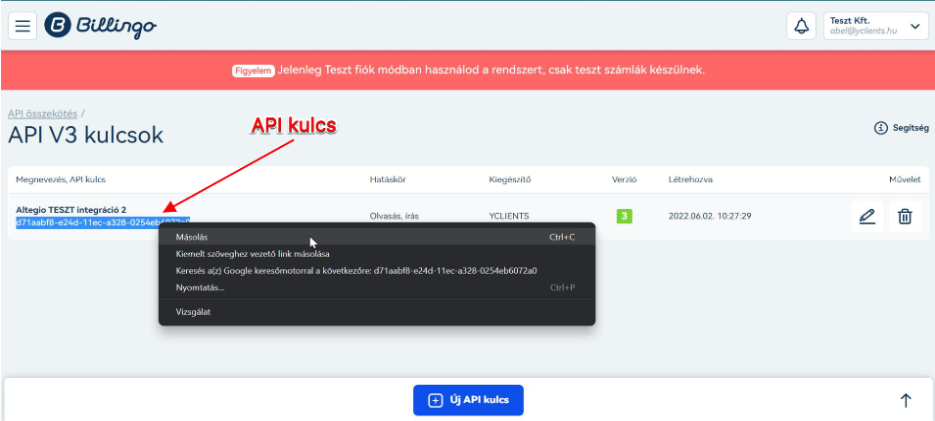Open notifications bell
The height and width of the screenshot is (421, 935).
tap(801, 26)
